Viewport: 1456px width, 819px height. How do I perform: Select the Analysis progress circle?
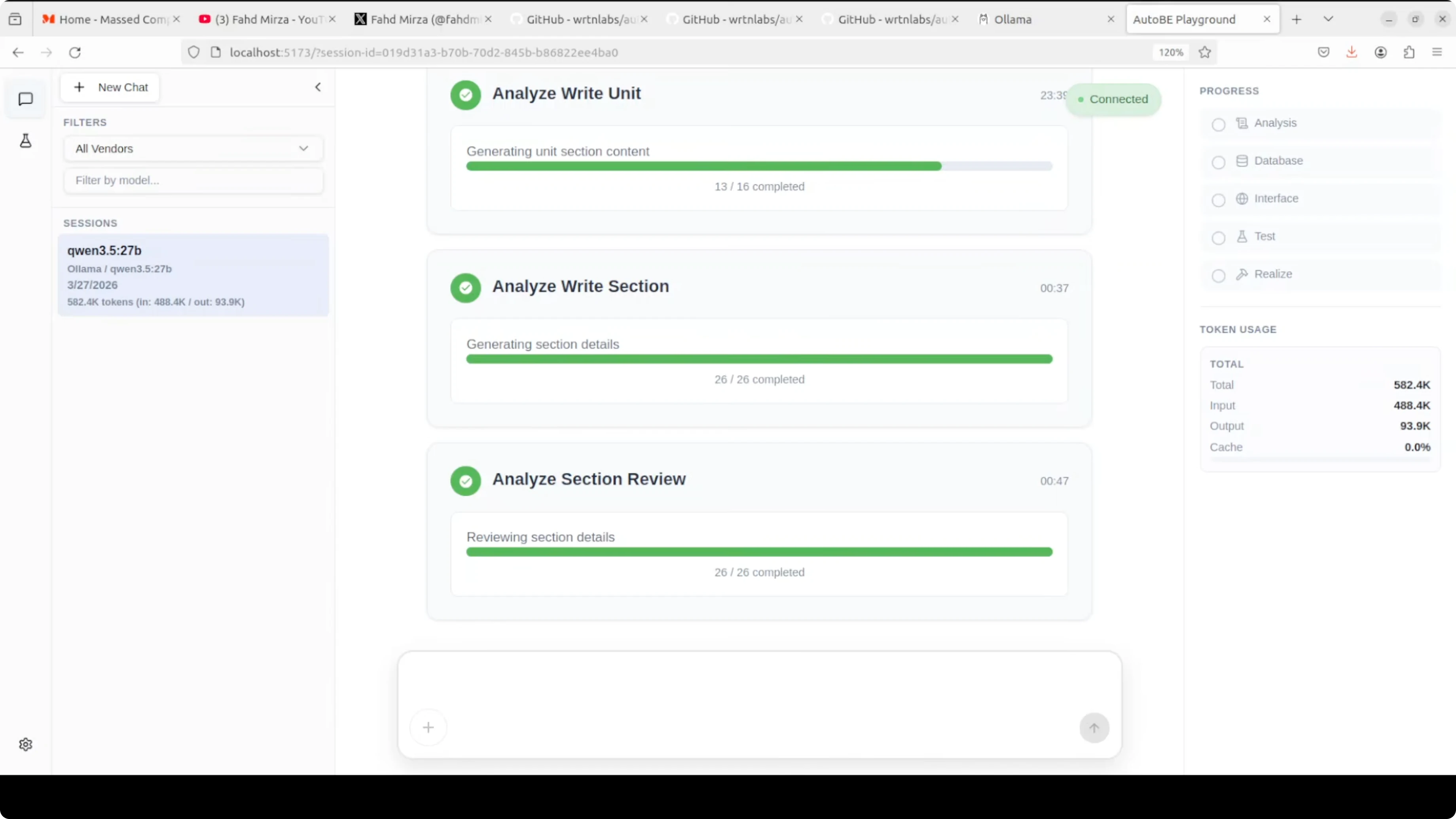pyautogui.click(x=1219, y=124)
